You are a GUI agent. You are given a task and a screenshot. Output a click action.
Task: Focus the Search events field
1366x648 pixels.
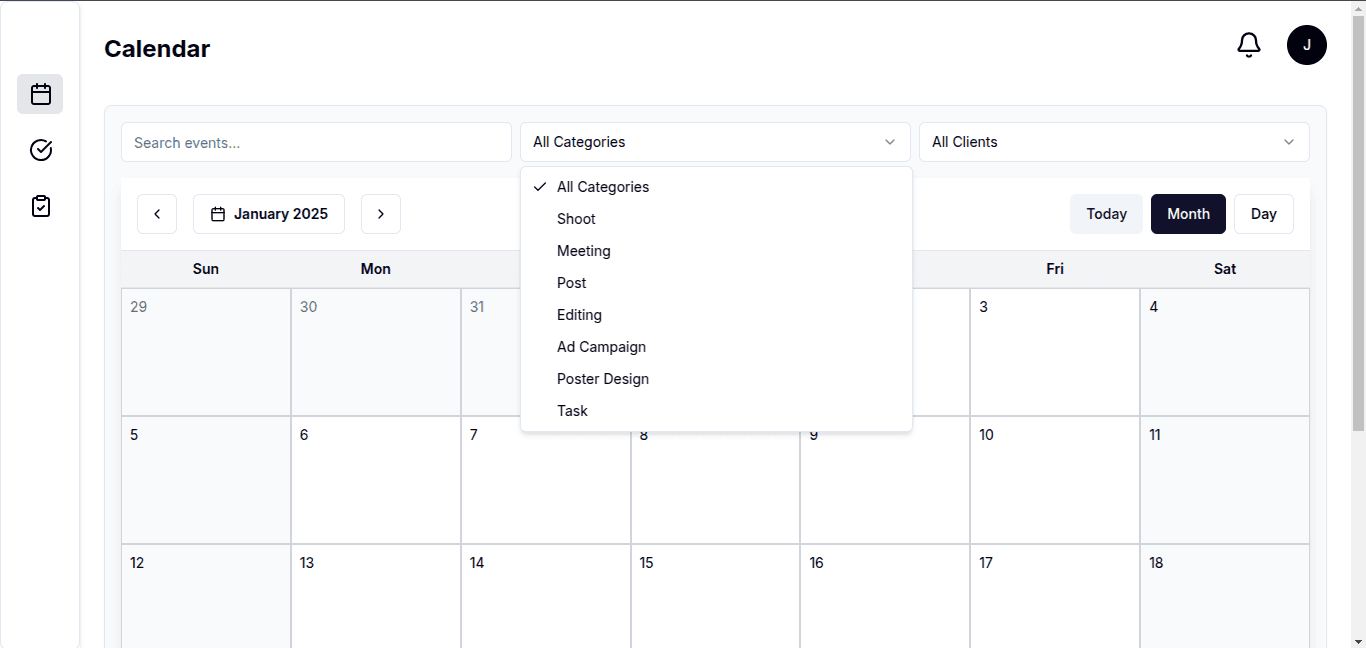[x=316, y=142]
